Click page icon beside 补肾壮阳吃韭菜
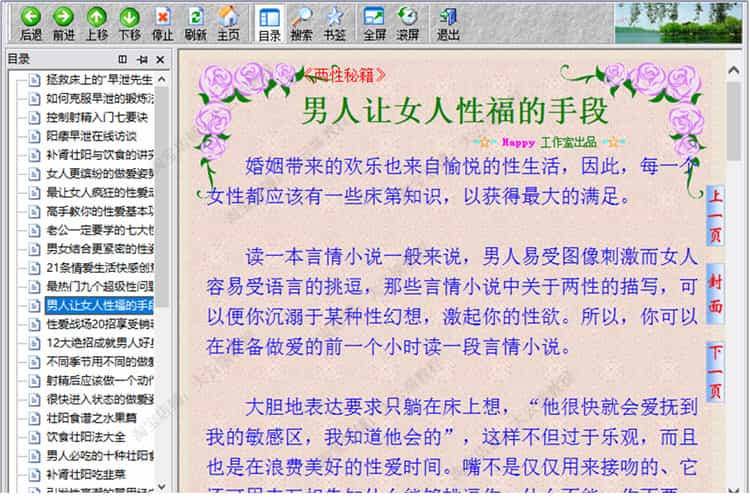750x500 pixels. (34, 475)
